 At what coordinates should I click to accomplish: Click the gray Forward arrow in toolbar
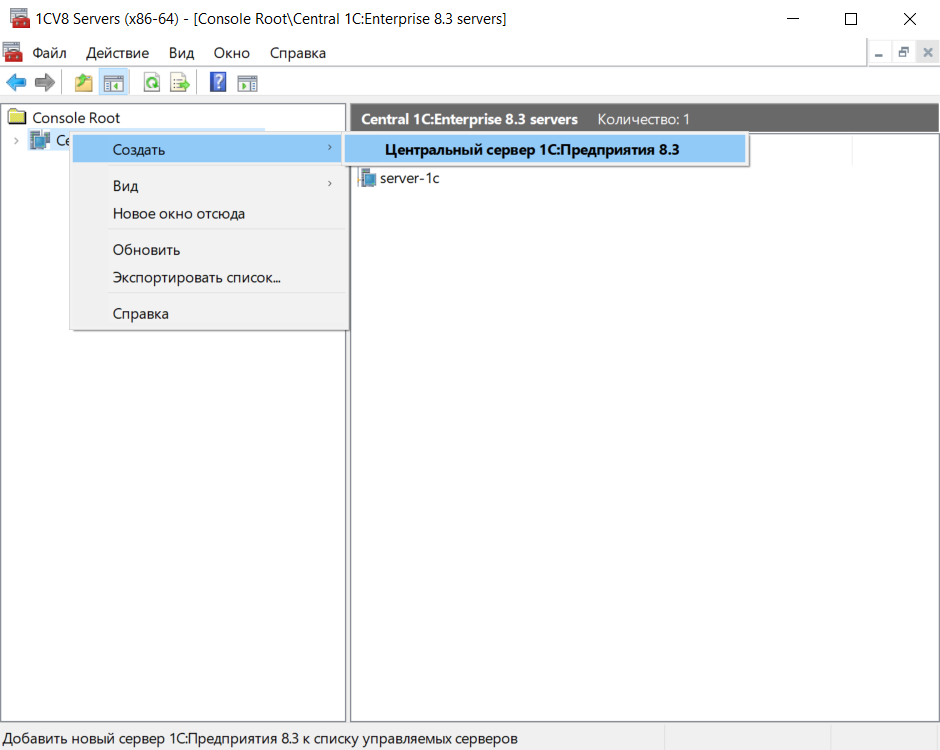[45, 83]
